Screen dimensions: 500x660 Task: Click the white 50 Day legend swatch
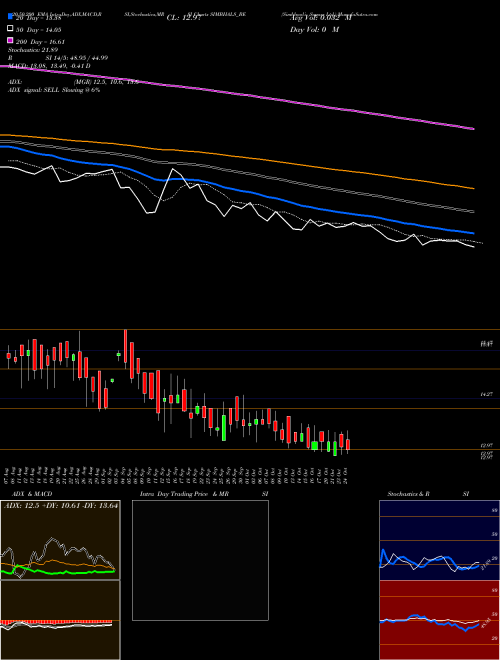[10, 29]
